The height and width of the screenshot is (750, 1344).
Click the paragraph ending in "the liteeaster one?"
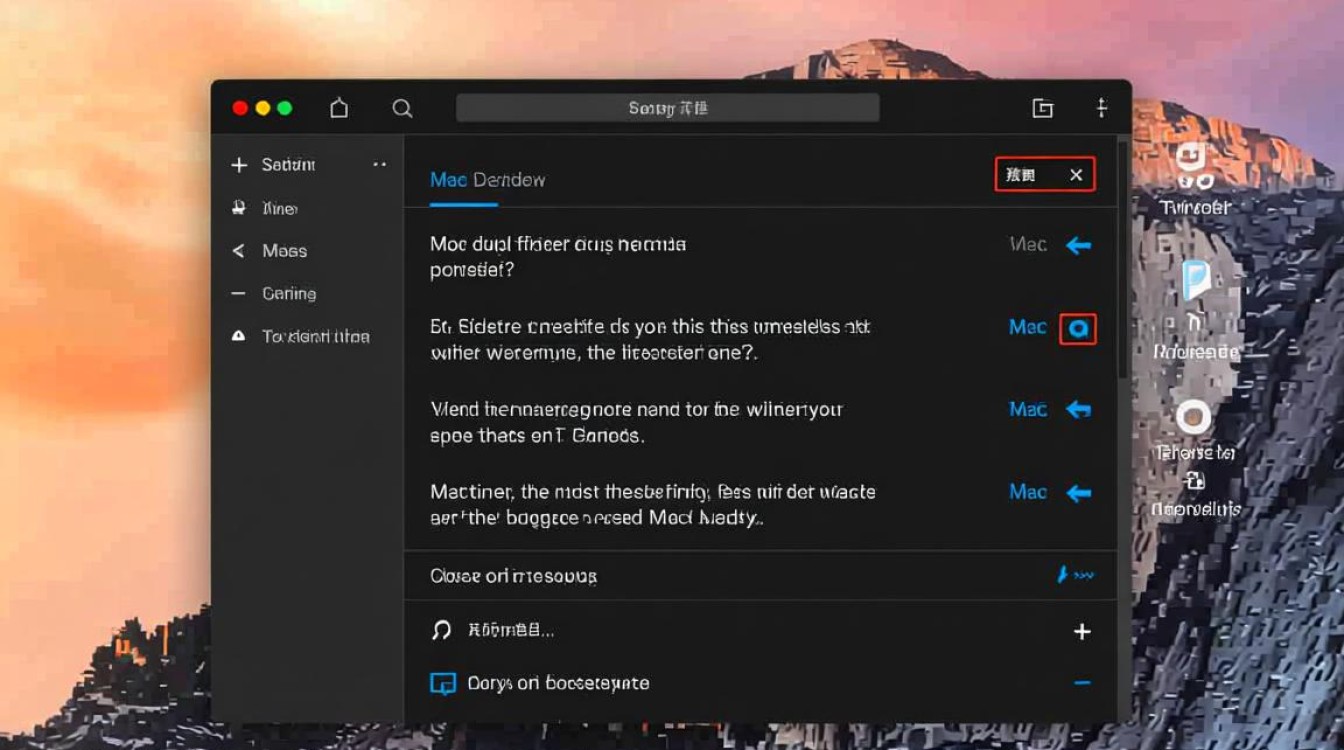650,340
